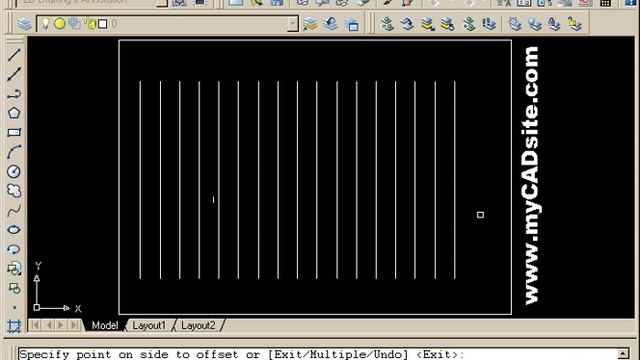Click the Make Block tool
The height and width of the screenshot is (360, 640).
click(14, 288)
